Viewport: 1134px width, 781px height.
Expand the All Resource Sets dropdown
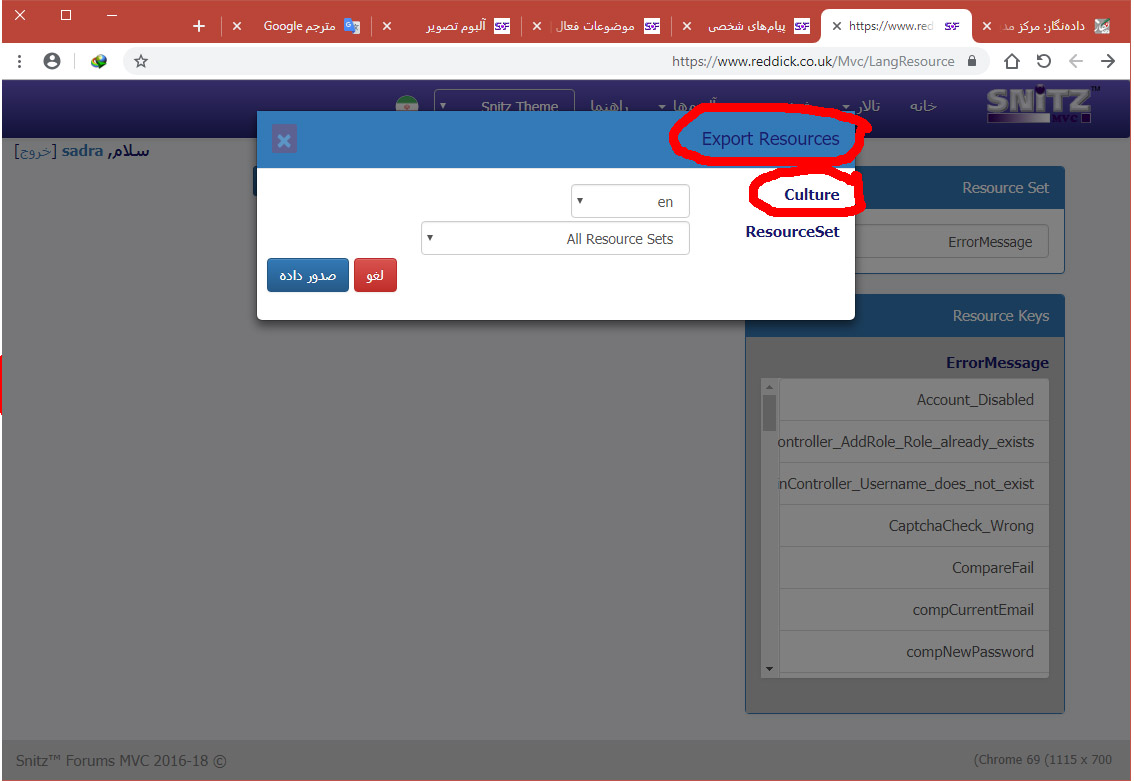tap(555, 239)
